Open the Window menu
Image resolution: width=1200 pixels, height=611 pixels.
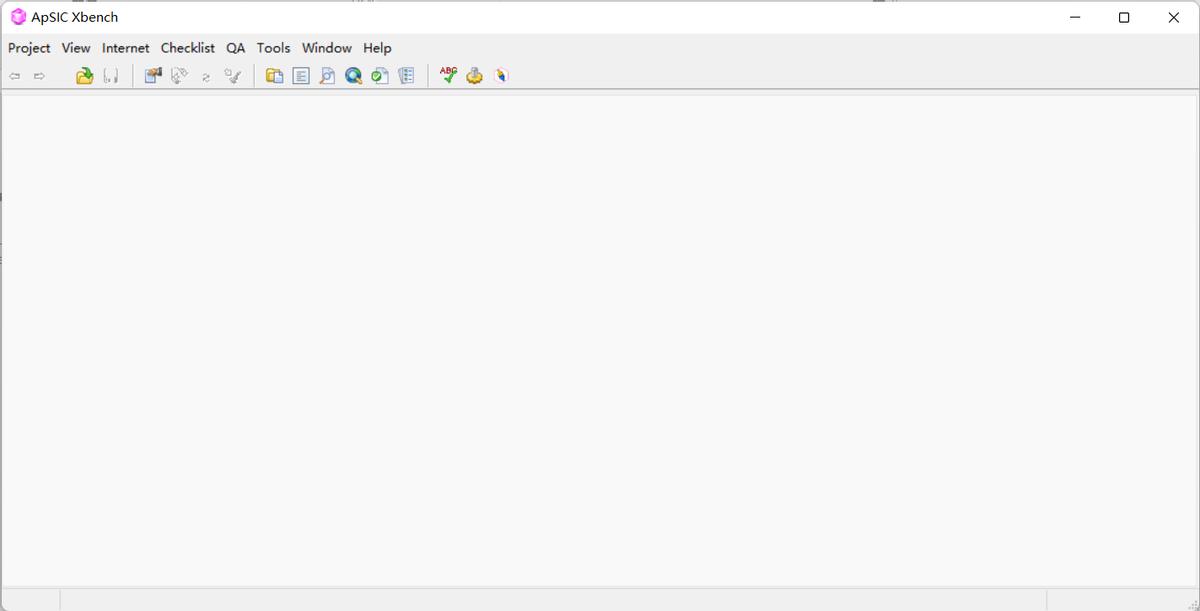click(327, 48)
